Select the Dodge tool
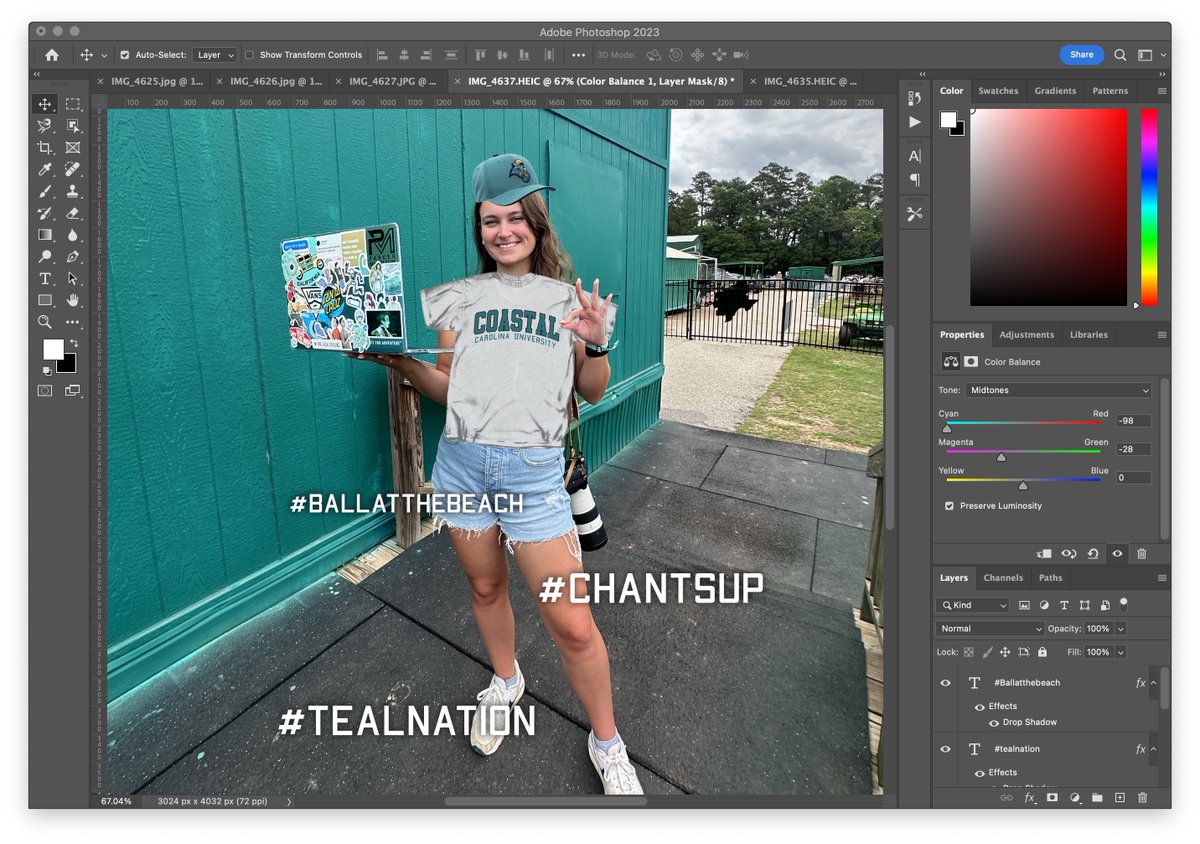 [45, 257]
